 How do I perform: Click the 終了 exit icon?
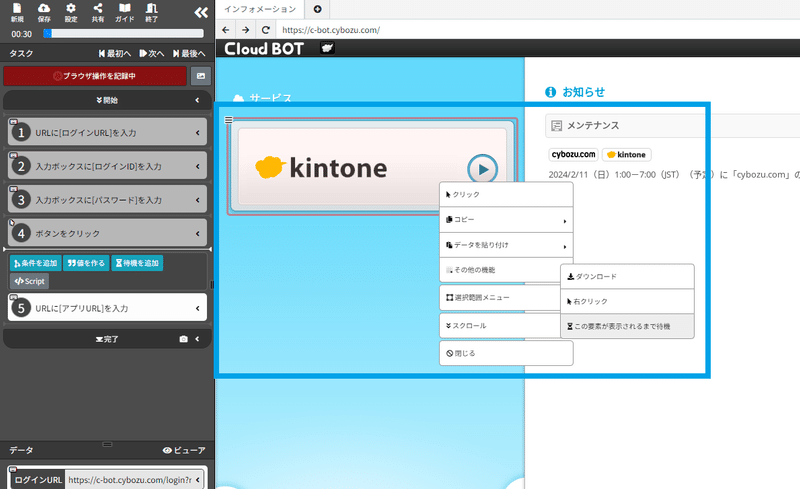[x=152, y=12]
